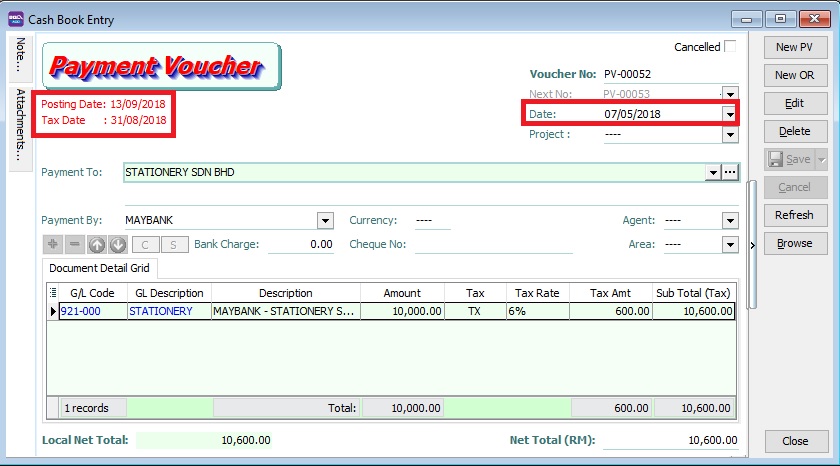Move the detail row down
Image resolution: width=840 pixels, height=466 pixels.
pos(118,245)
